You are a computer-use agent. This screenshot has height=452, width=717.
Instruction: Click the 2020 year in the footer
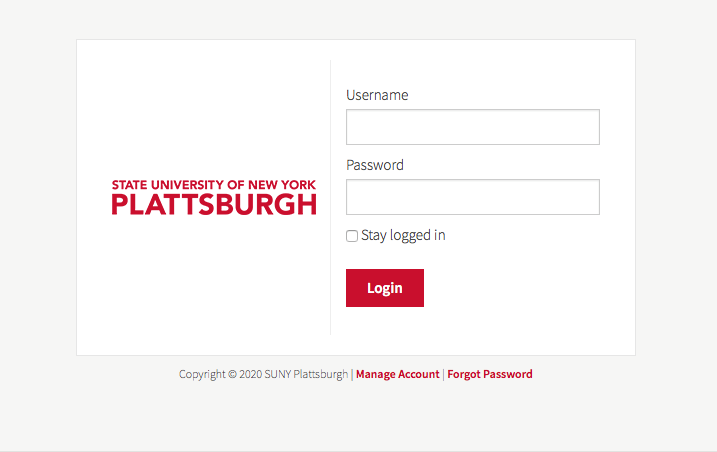(x=250, y=374)
